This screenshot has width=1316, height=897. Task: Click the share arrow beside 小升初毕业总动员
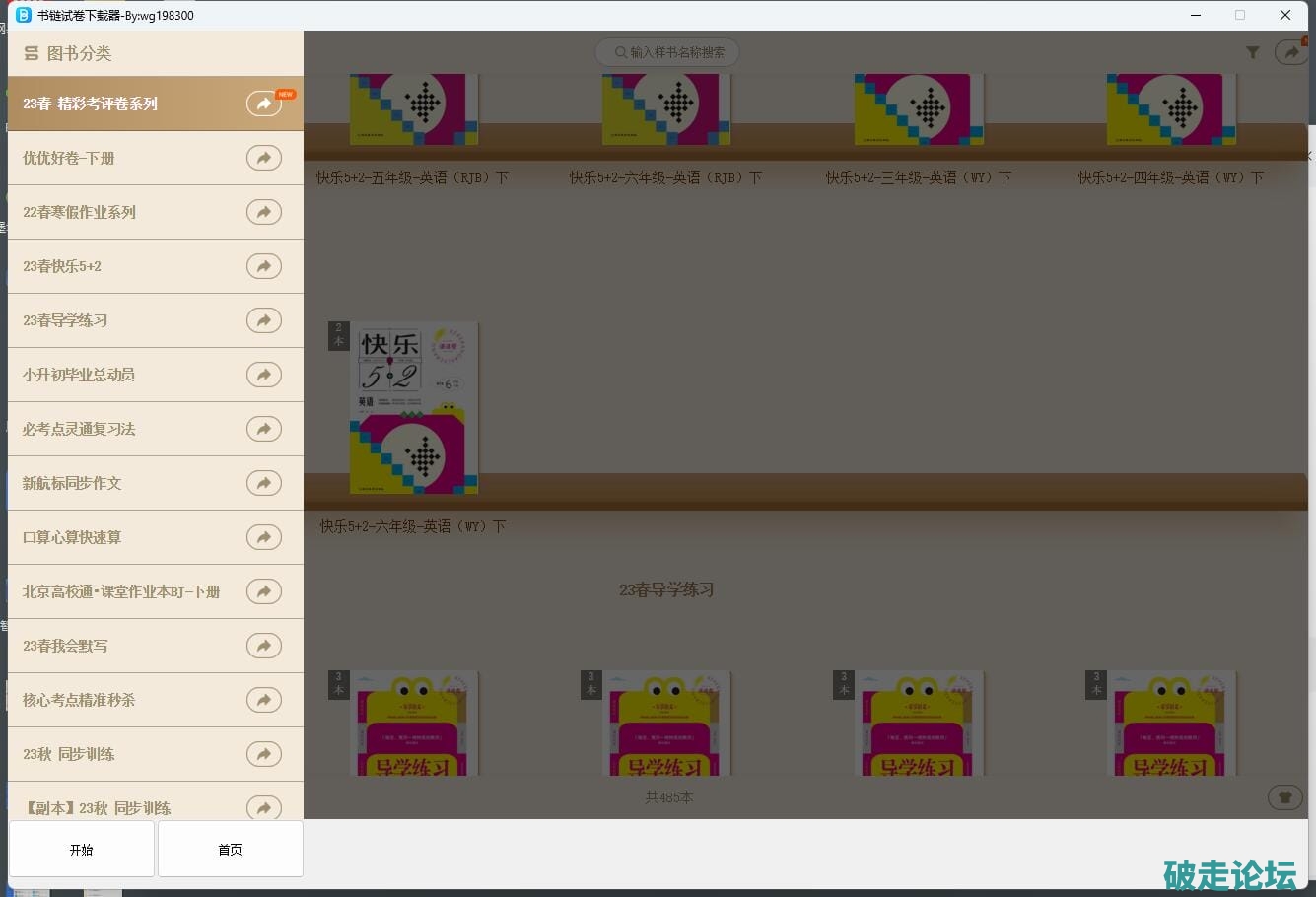click(264, 375)
